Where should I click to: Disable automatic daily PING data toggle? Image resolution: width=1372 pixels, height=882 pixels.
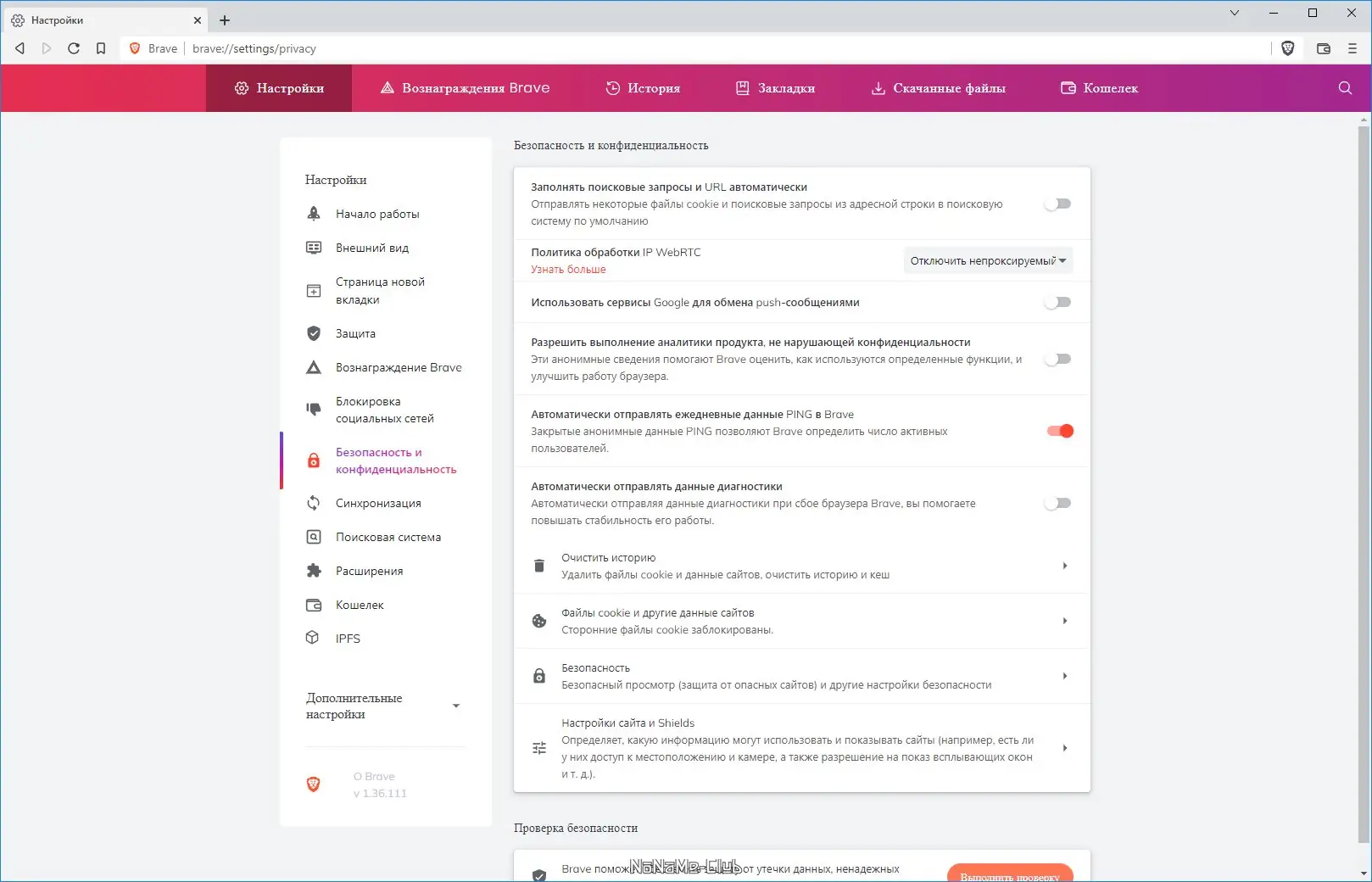pyautogui.click(x=1060, y=431)
